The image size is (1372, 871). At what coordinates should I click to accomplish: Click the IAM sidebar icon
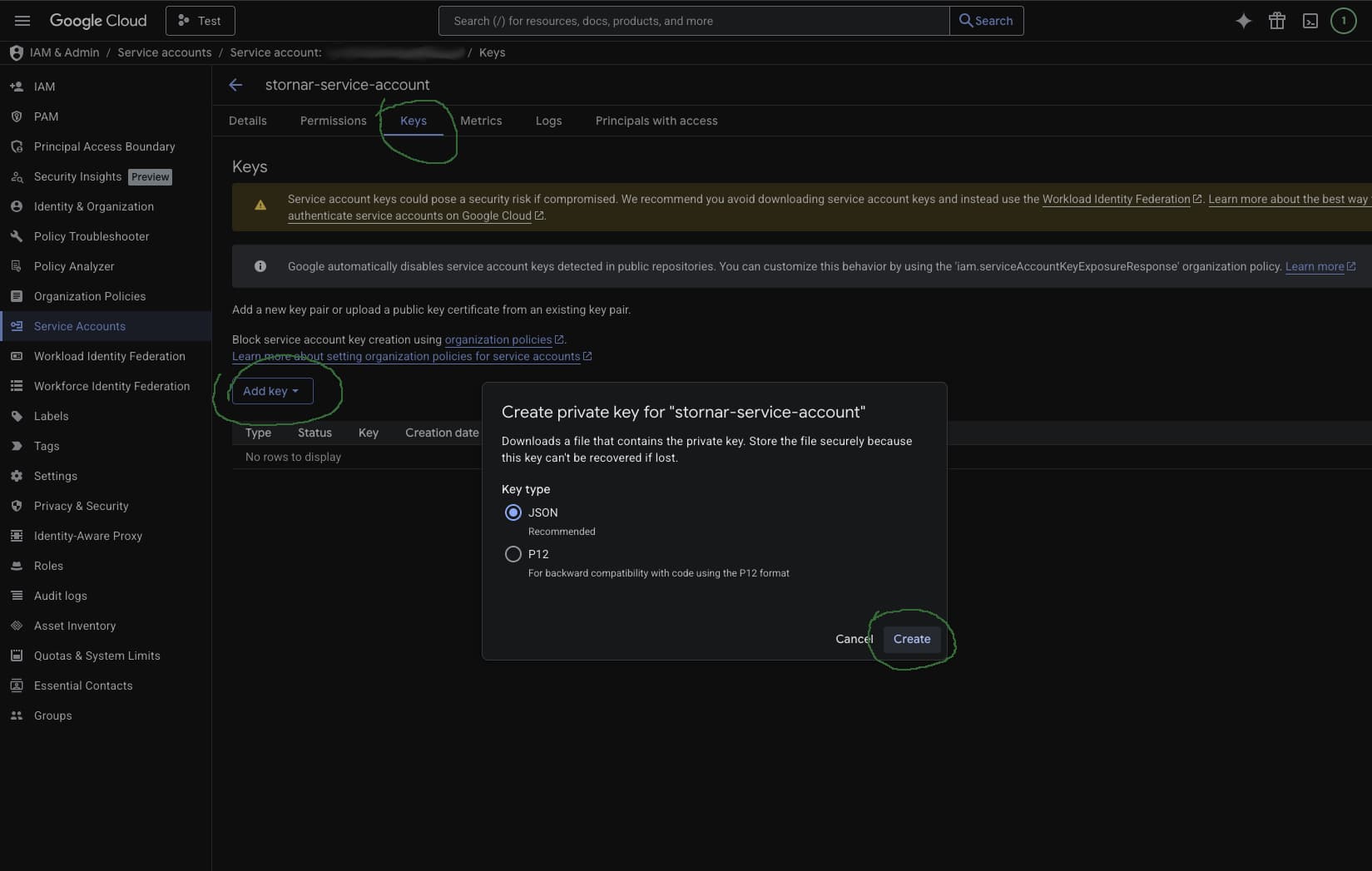click(17, 87)
